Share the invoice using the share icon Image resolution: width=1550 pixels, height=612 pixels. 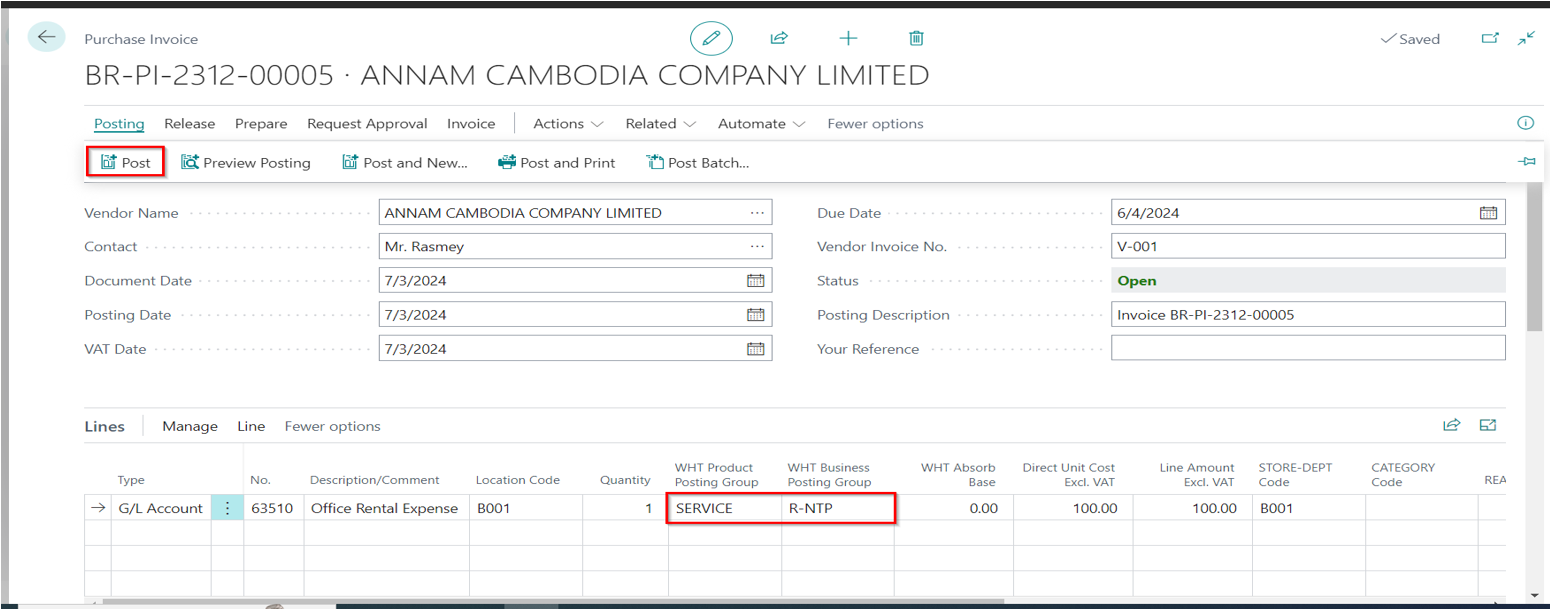click(x=779, y=39)
